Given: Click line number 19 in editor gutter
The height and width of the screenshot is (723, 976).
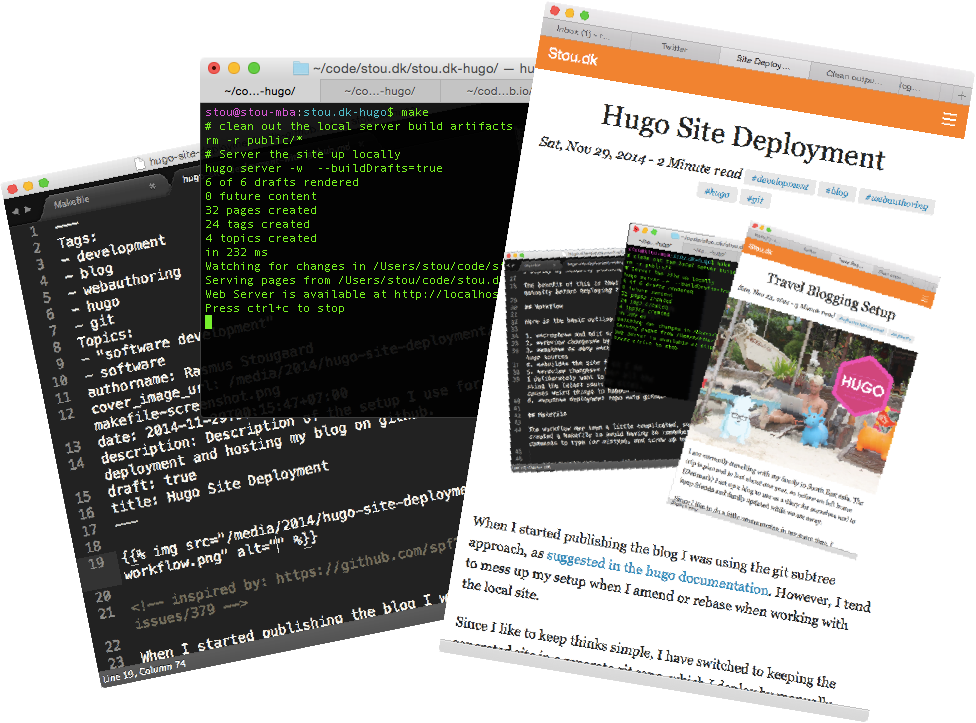Looking at the screenshot, I should 95,564.
